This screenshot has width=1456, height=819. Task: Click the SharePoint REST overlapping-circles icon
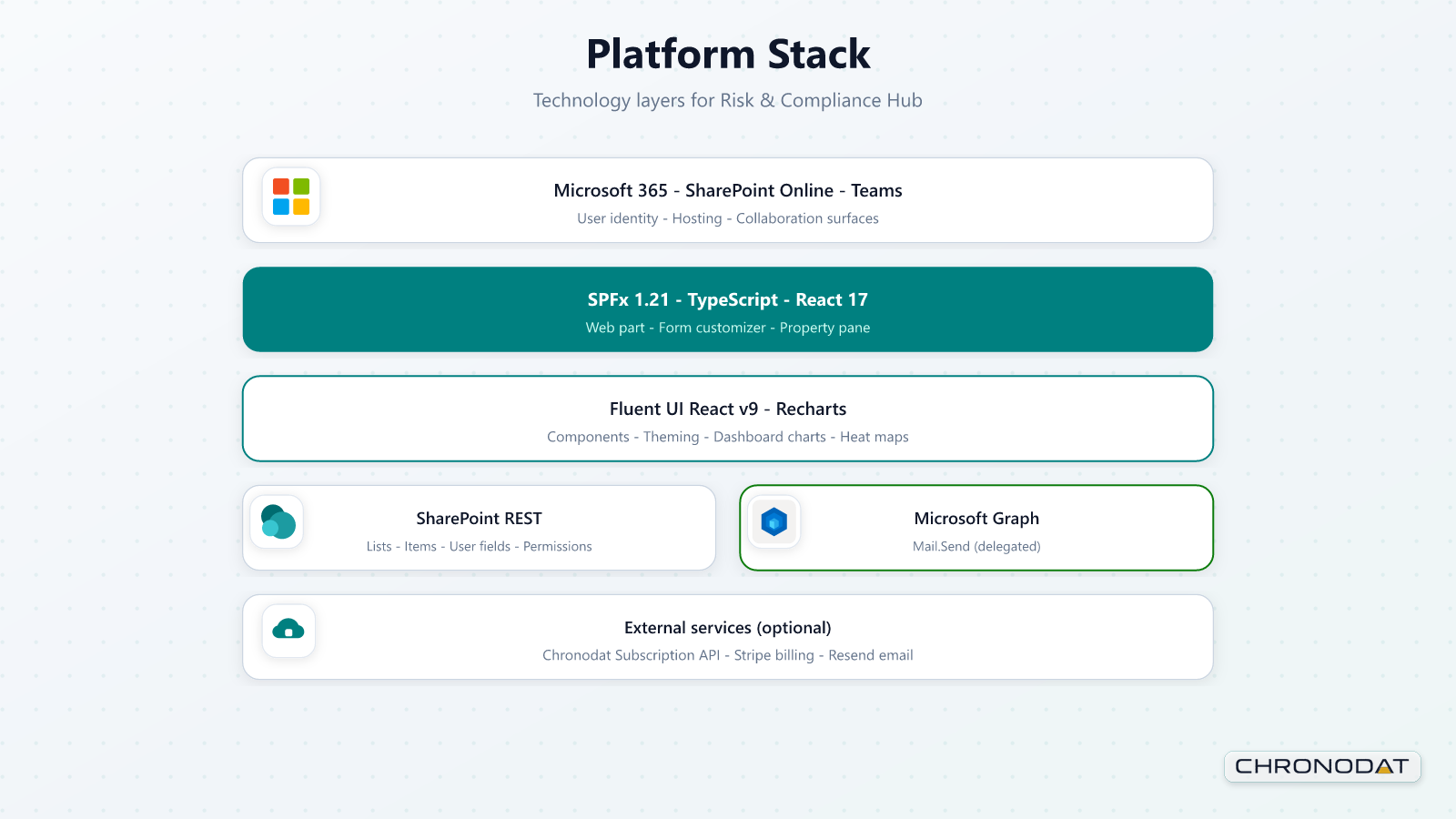pos(278,522)
